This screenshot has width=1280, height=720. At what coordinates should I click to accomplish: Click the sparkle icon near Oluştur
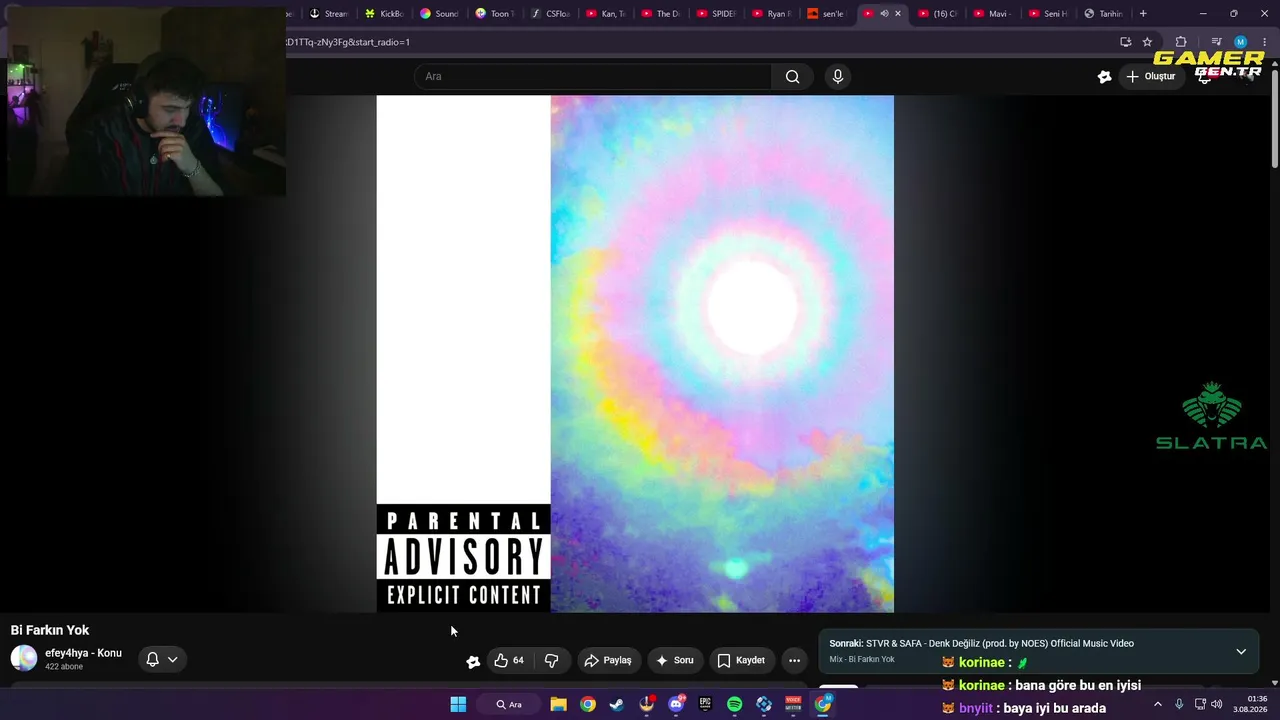coord(1104,77)
